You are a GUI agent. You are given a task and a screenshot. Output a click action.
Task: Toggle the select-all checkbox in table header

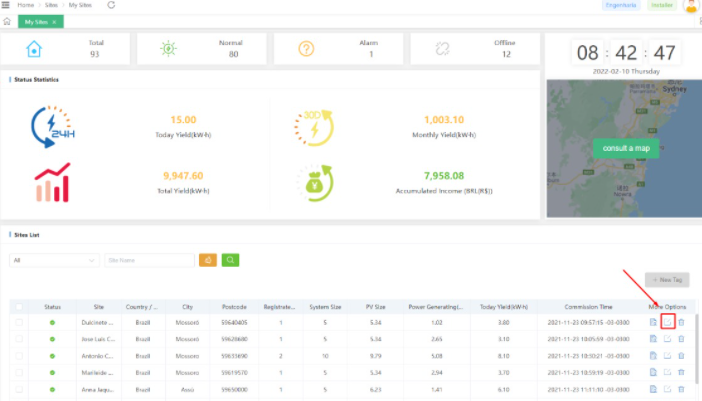point(19,306)
